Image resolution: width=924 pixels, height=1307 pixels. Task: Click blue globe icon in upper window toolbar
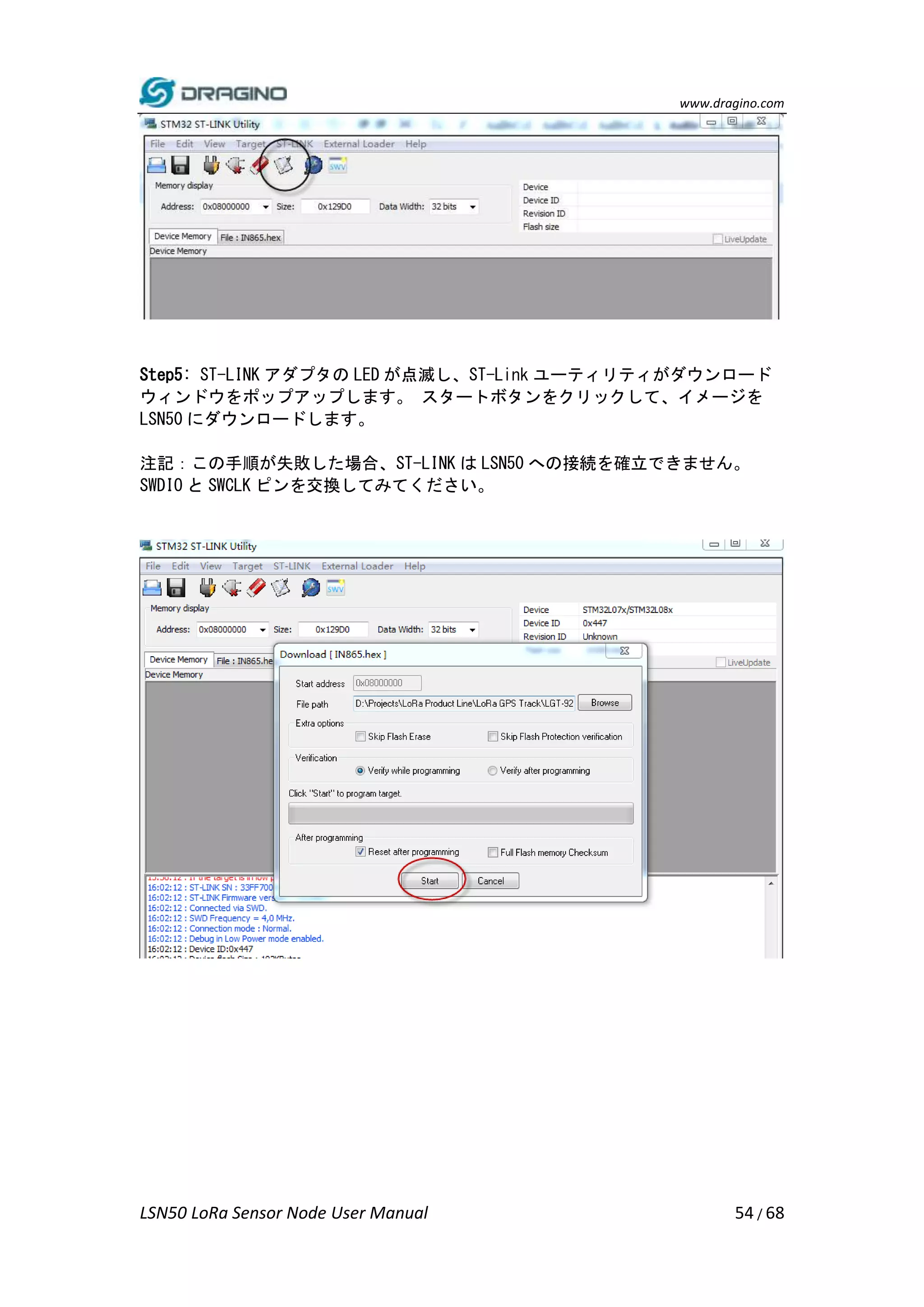(x=313, y=165)
